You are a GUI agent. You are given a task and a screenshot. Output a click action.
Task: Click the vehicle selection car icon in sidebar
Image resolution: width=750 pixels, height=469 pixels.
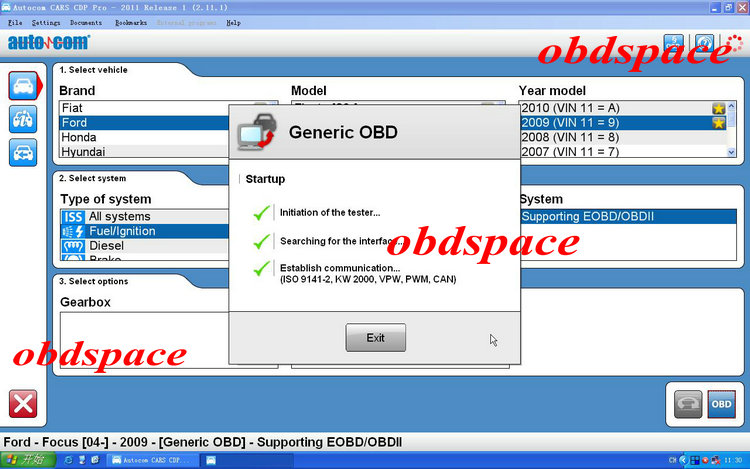(23, 86)
